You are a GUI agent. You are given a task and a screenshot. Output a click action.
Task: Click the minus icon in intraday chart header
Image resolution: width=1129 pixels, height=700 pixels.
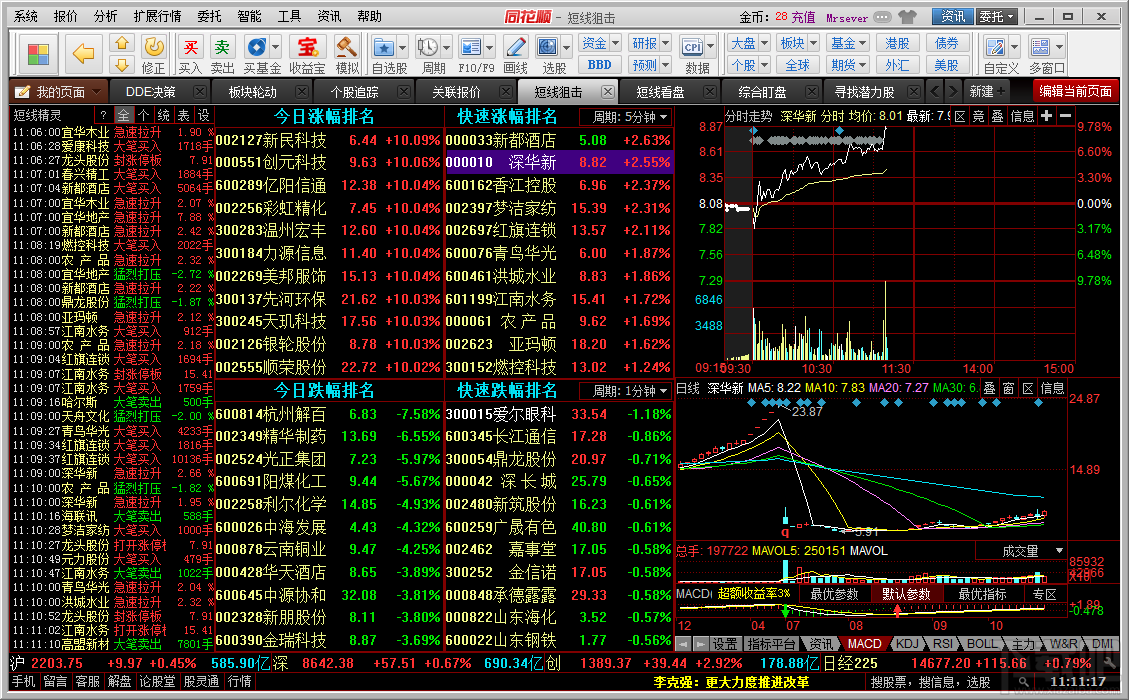click(1066, 116)
